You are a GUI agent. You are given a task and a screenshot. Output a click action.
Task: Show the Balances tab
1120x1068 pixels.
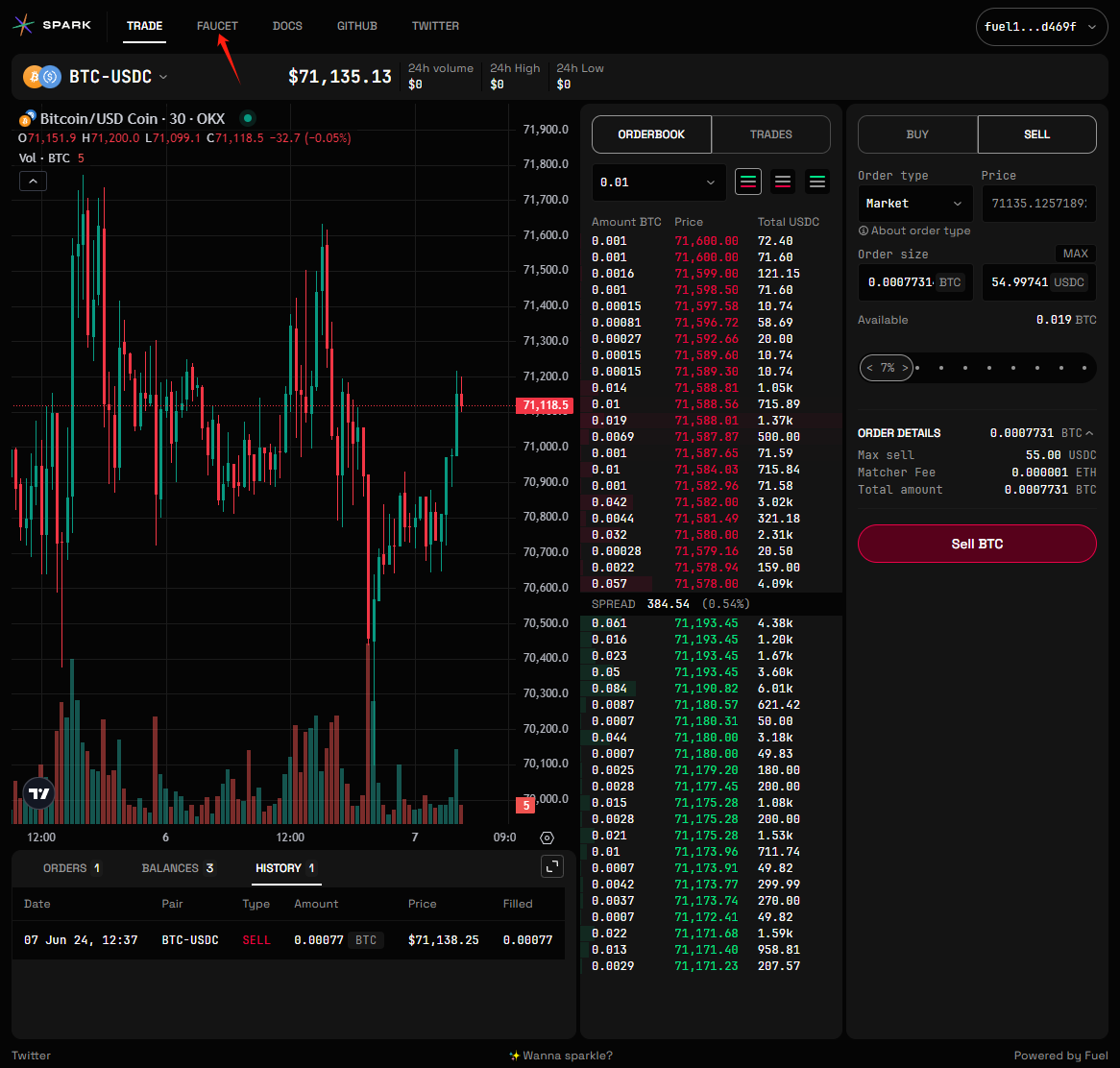pos(178,868)
